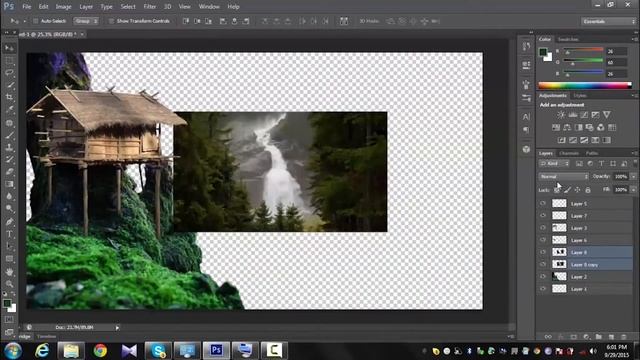Select the Magic Wand tool
Viewport: 640px width, 360px height.
[9, 85]
